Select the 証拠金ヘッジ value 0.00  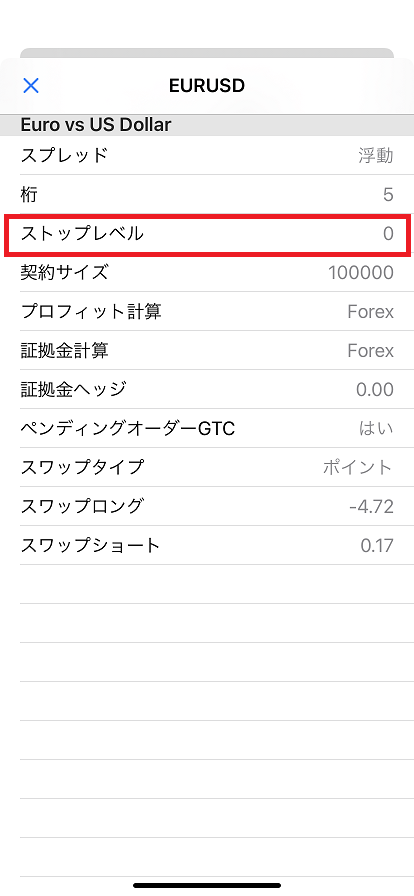(375, 390)
